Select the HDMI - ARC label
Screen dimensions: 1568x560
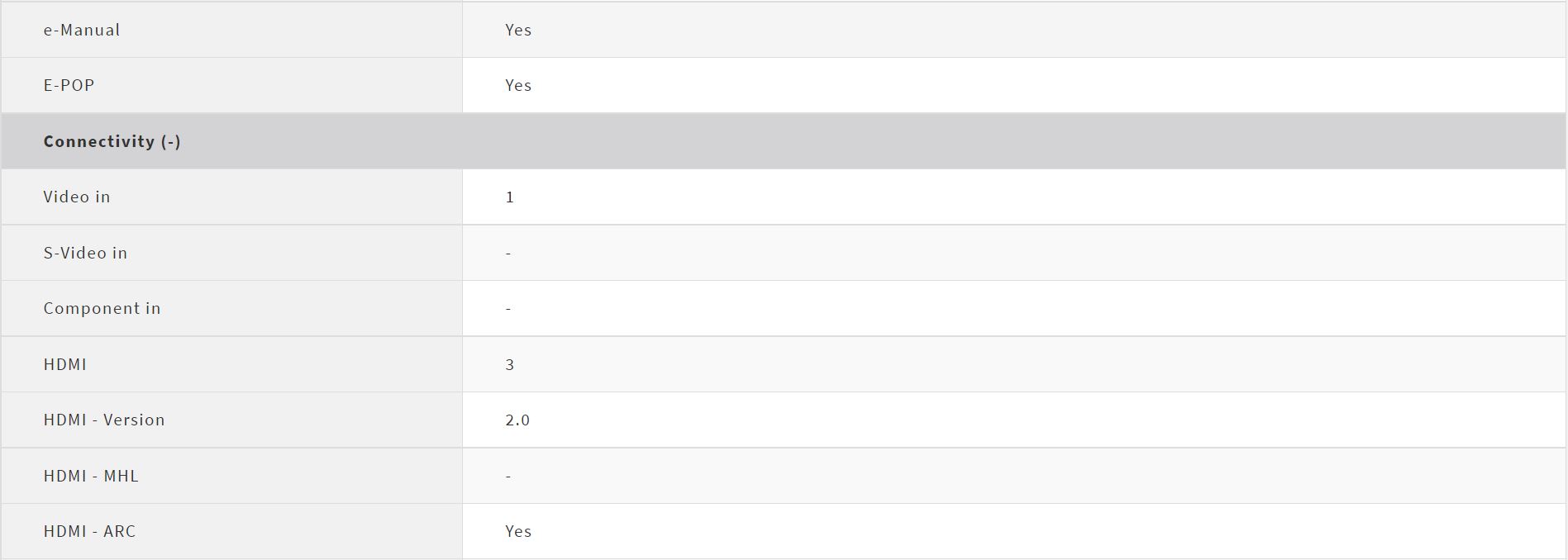(x=89, y=531)
